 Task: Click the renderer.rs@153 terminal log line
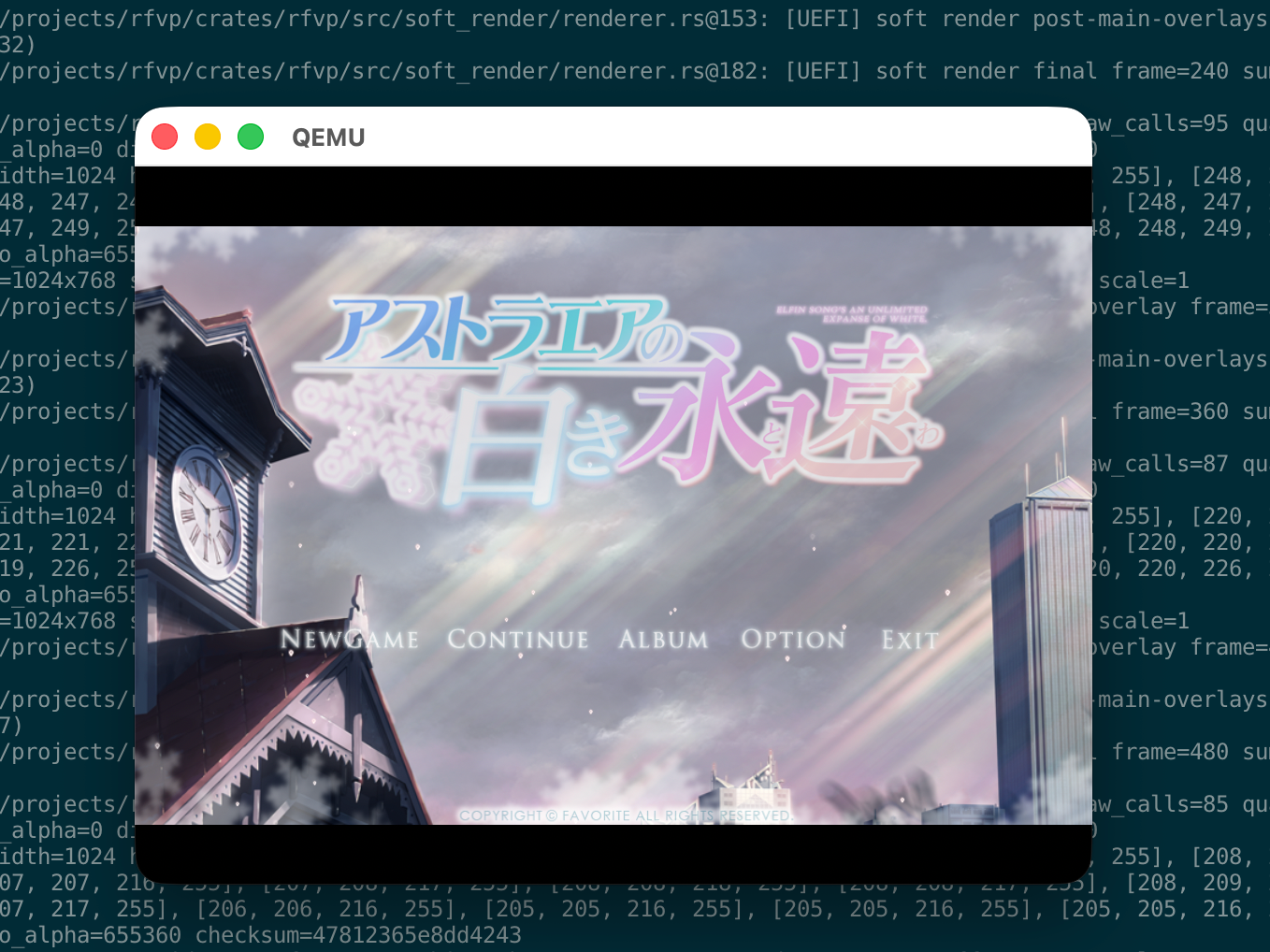pyautogui.click(x=635, y=19)
